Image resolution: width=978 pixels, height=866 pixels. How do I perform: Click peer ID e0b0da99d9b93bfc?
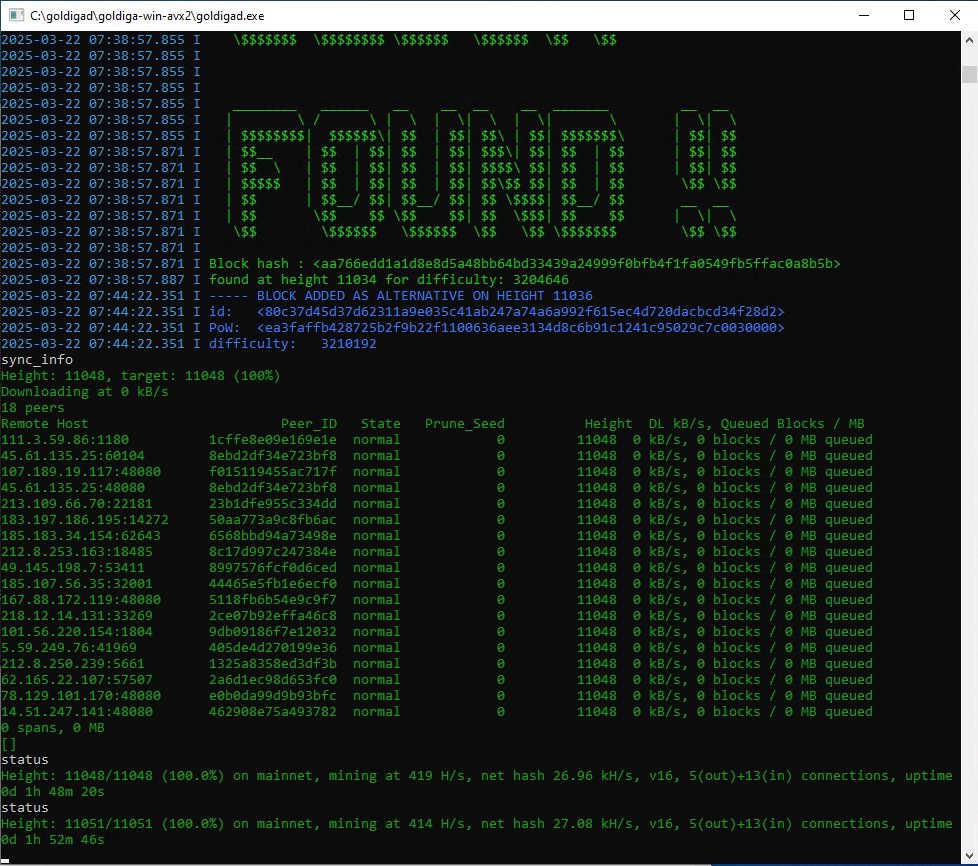[273, 696]
